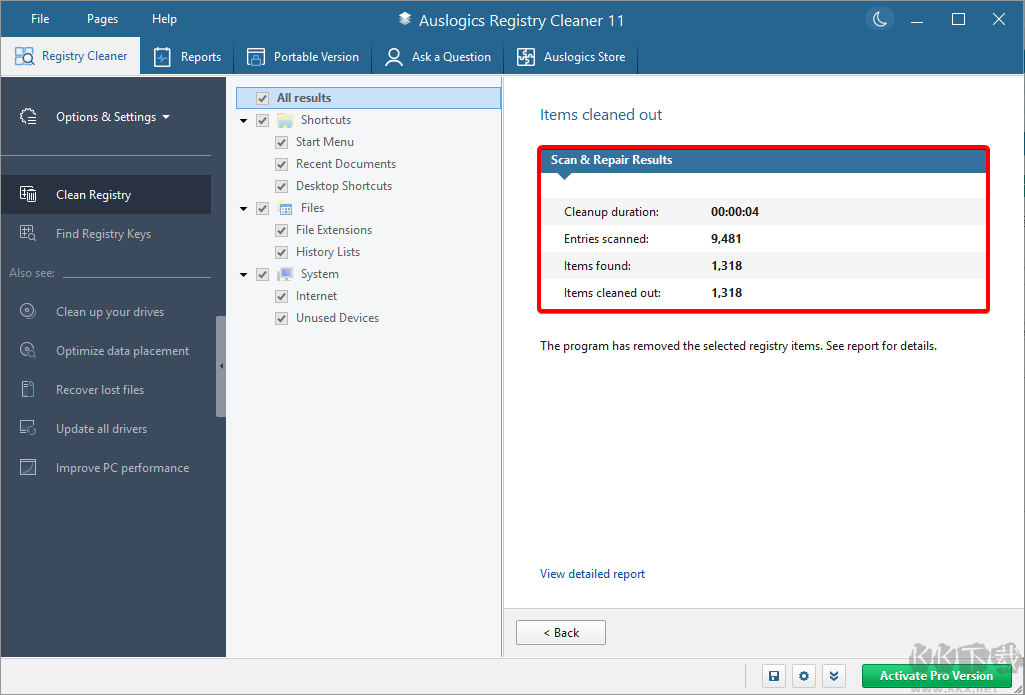Open Optimize data placement
Viewport: 1025px width, 695px height.
(121, 350)
